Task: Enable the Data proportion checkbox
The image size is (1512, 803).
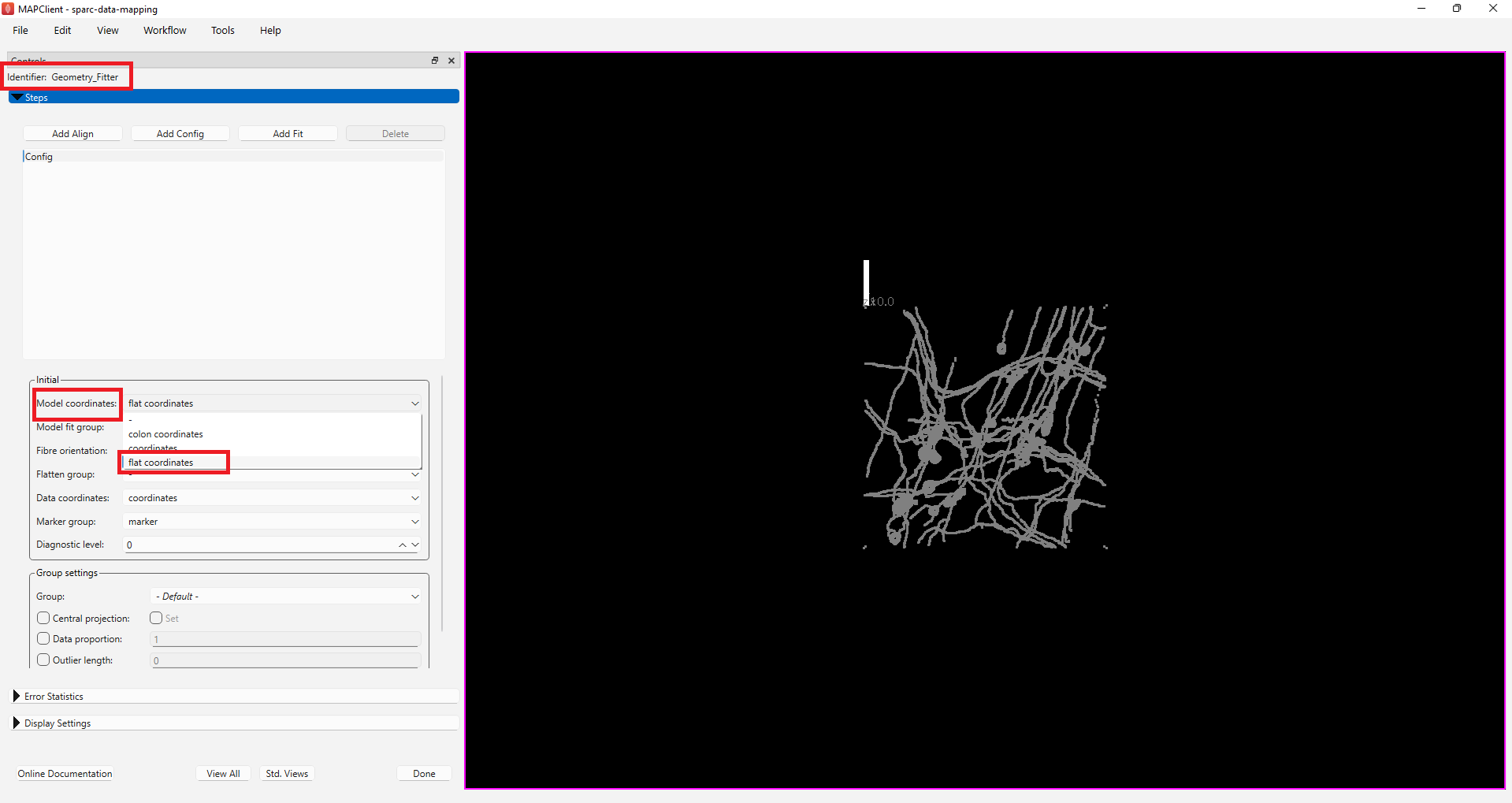Action: point(43,639)
